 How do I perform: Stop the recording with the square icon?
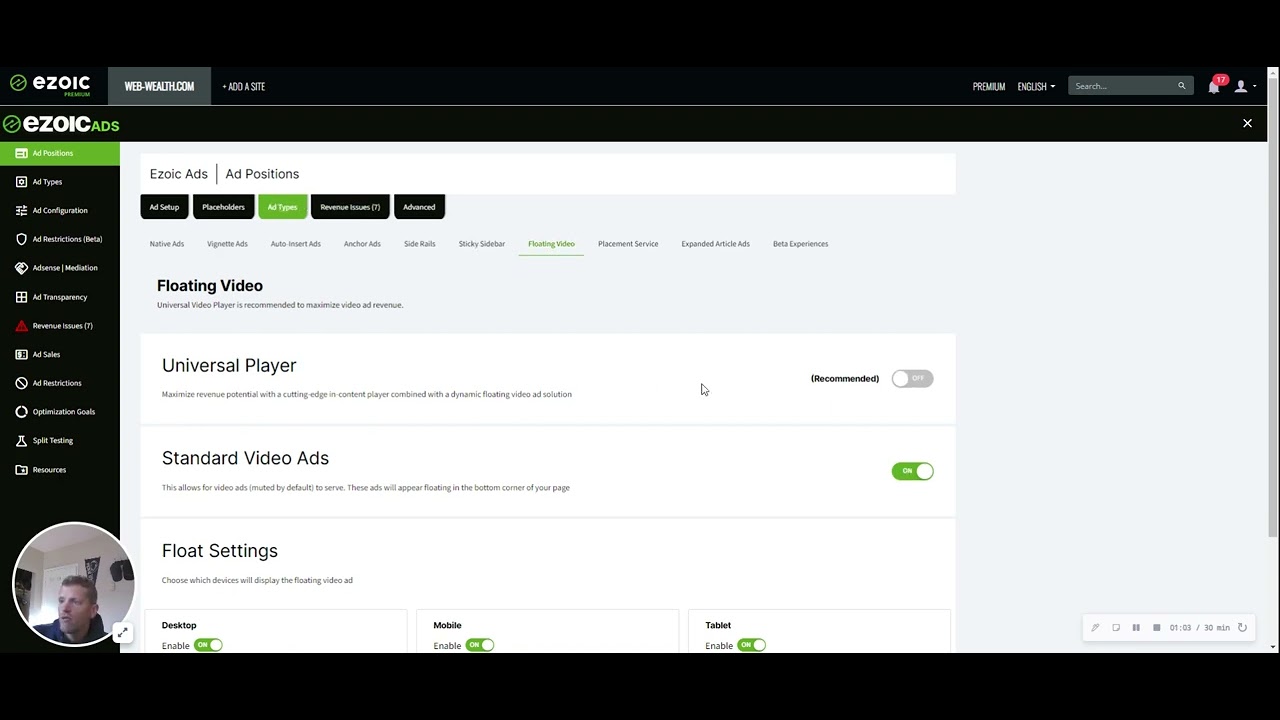pyautogui.click(x=1156, y=627)
